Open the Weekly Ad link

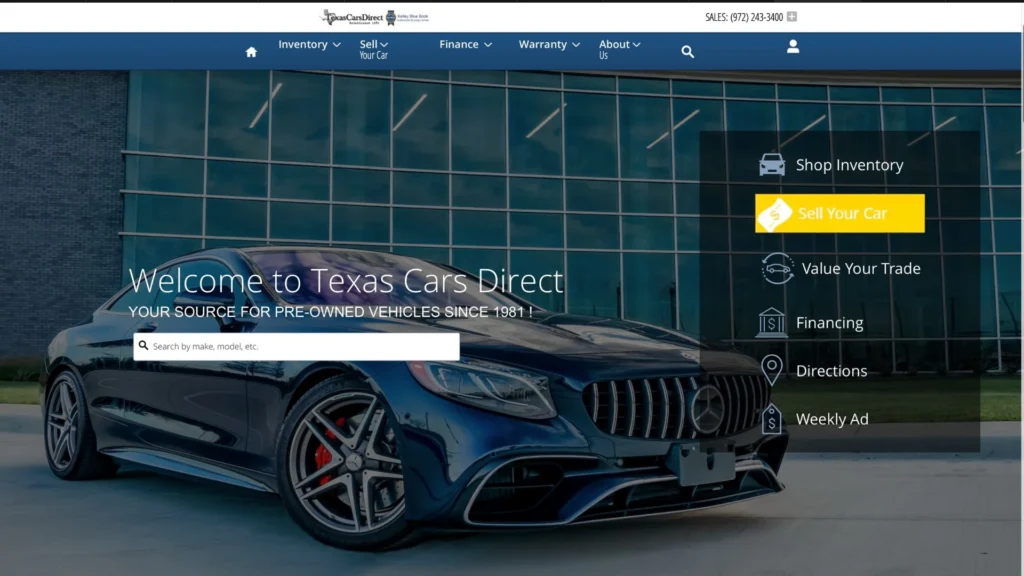click(832, 419)
